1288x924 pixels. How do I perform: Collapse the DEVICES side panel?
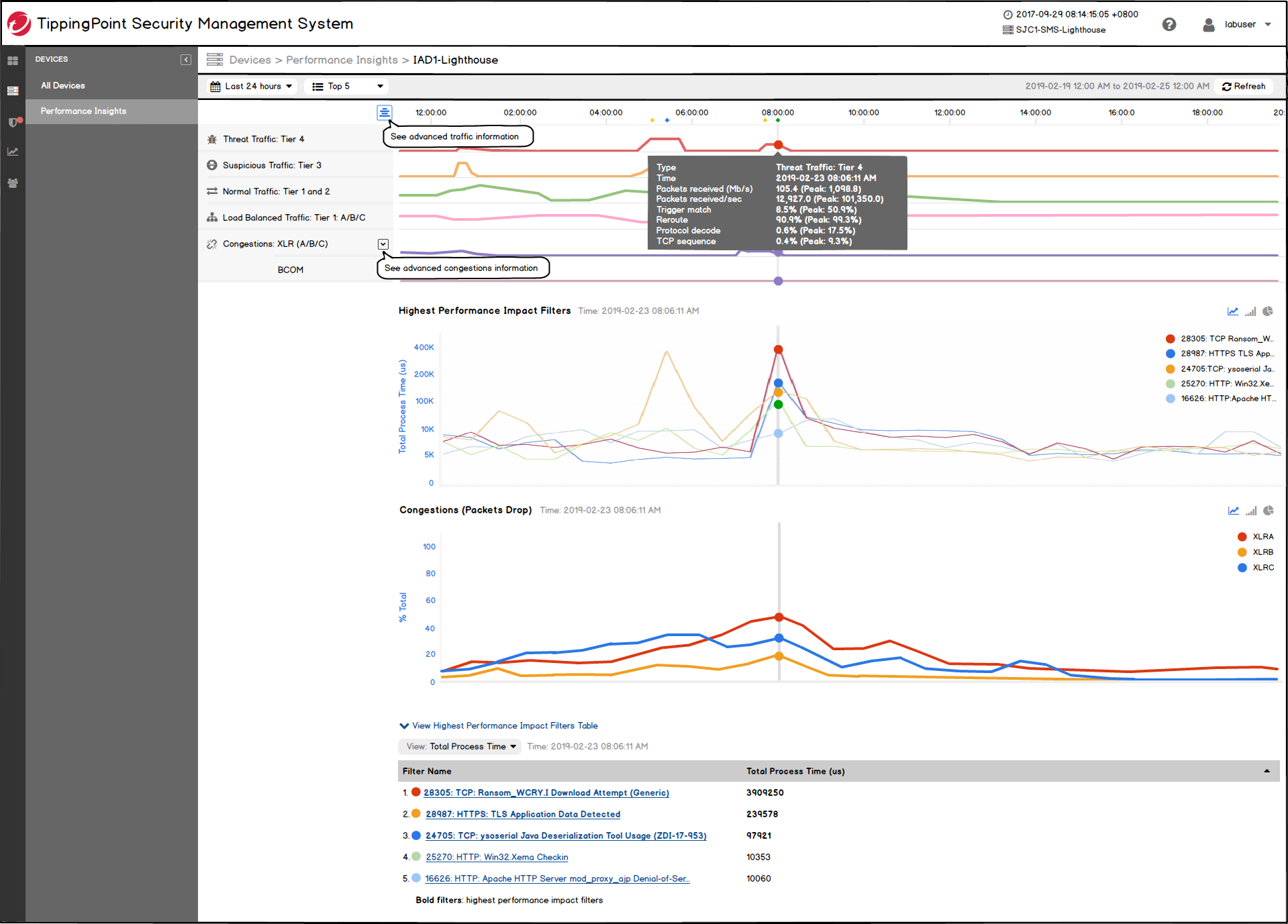(x=186, y=60)
